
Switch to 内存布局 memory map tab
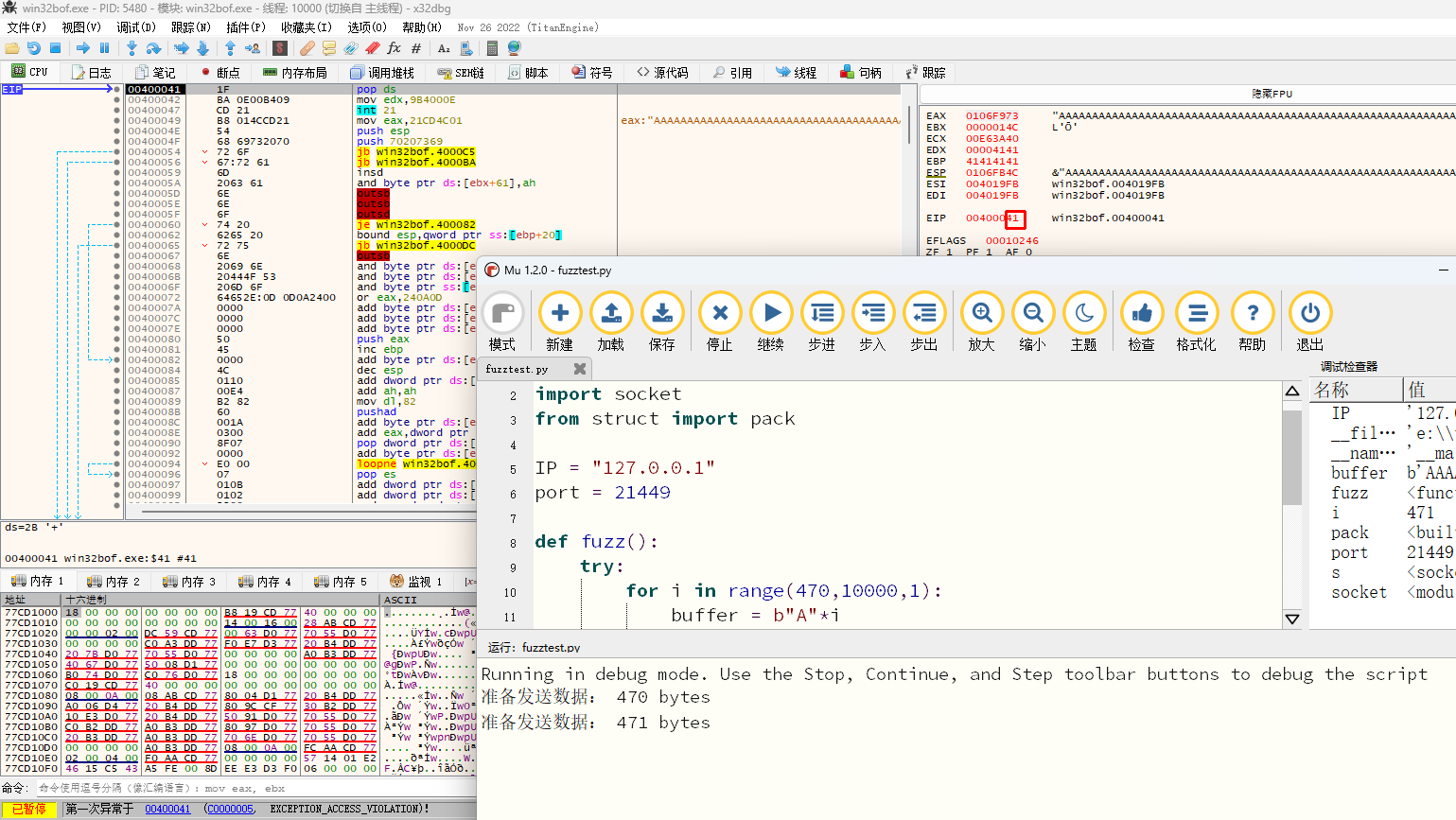295,72
